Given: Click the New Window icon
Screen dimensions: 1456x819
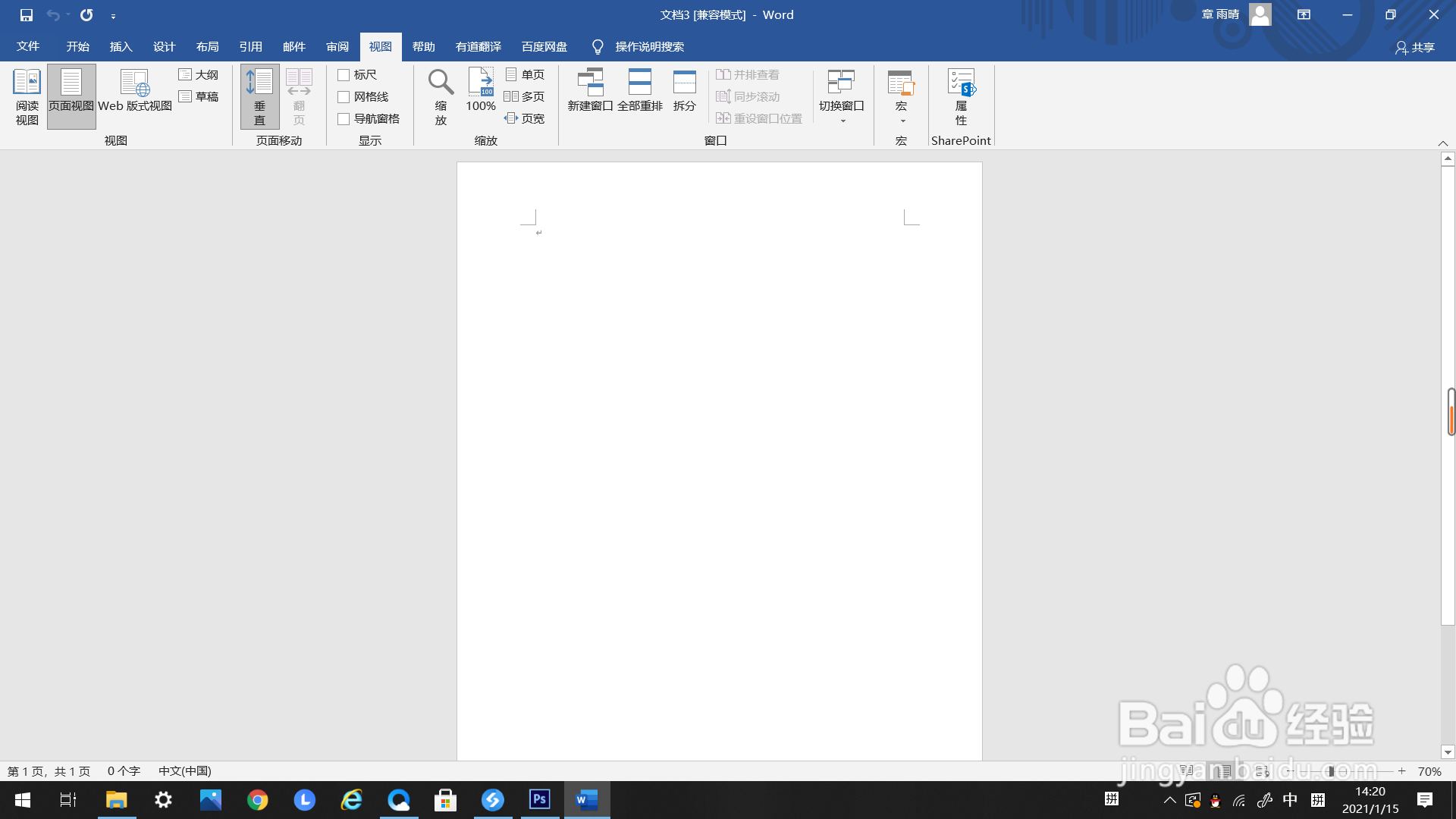Looking at the screenshot, I should coord(590,82).
